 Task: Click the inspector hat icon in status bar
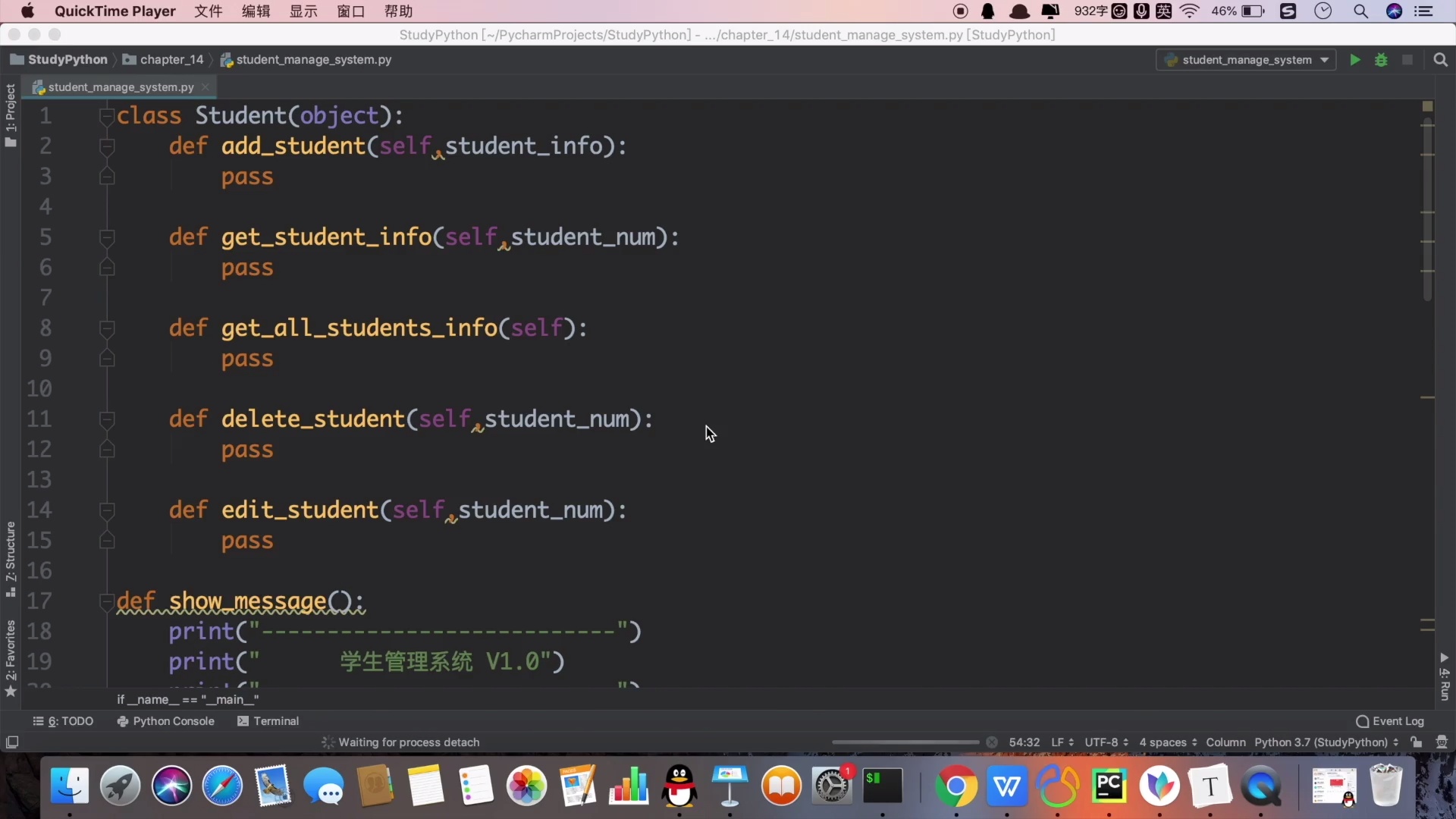[1442, 742]
